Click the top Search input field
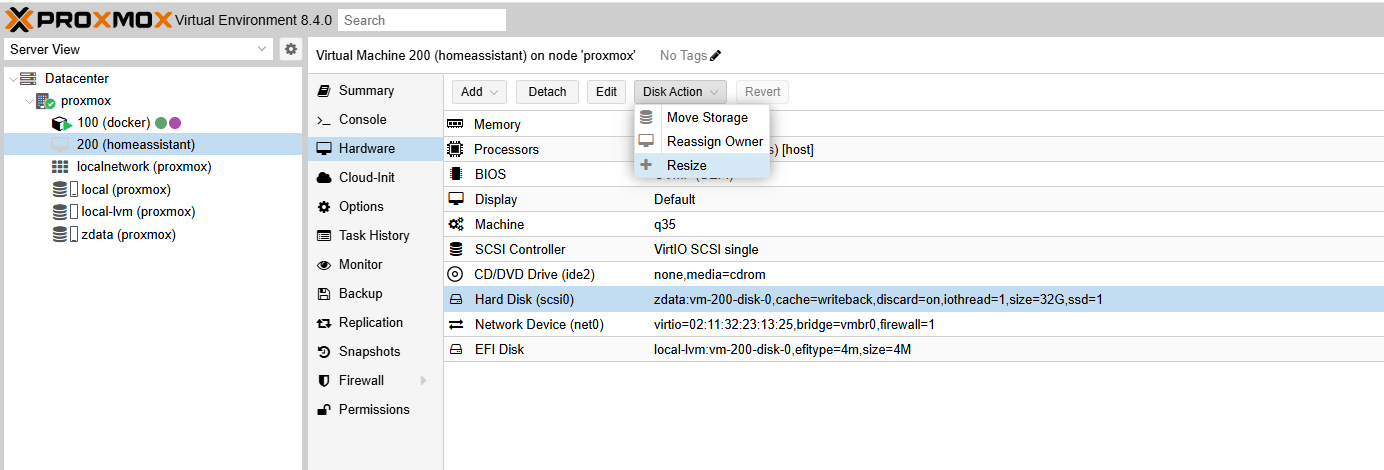 pos(421,20)
